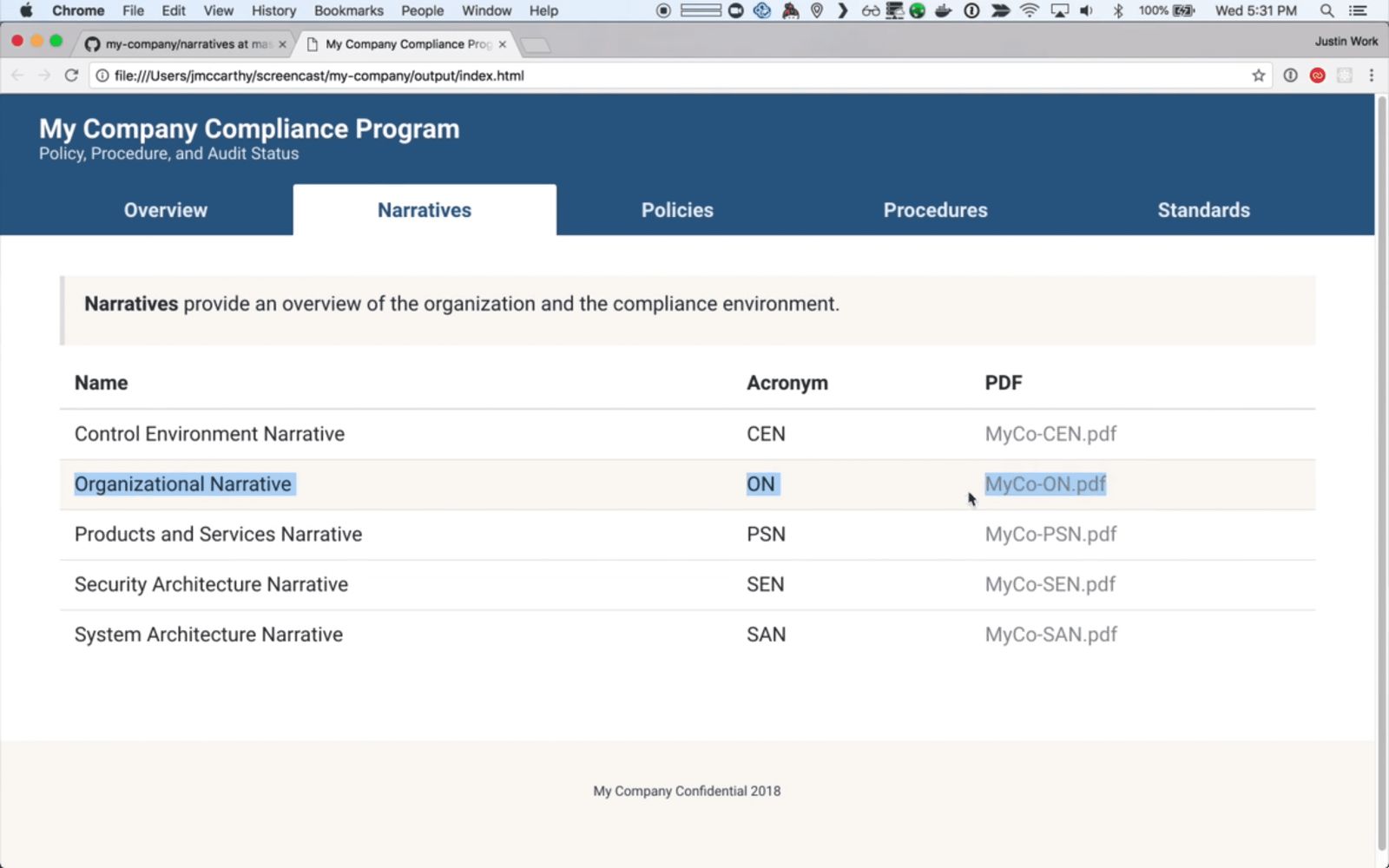Open Notification Center from the menu bar
Image resolution: width=1389 pixels, height=868 pixels.
1358,10
